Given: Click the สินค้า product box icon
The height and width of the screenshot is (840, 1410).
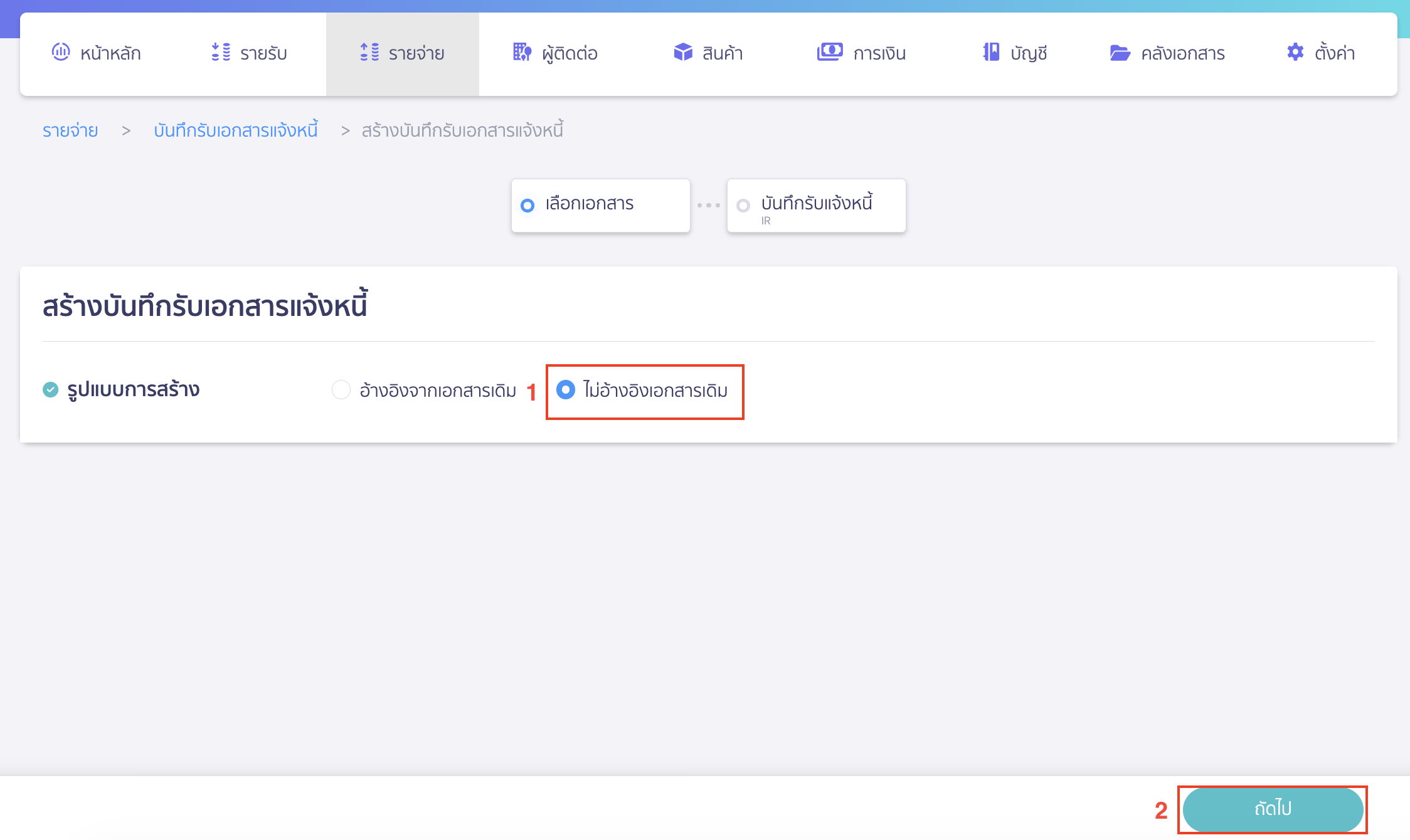Looking at the screenshot, I should 683,52.
